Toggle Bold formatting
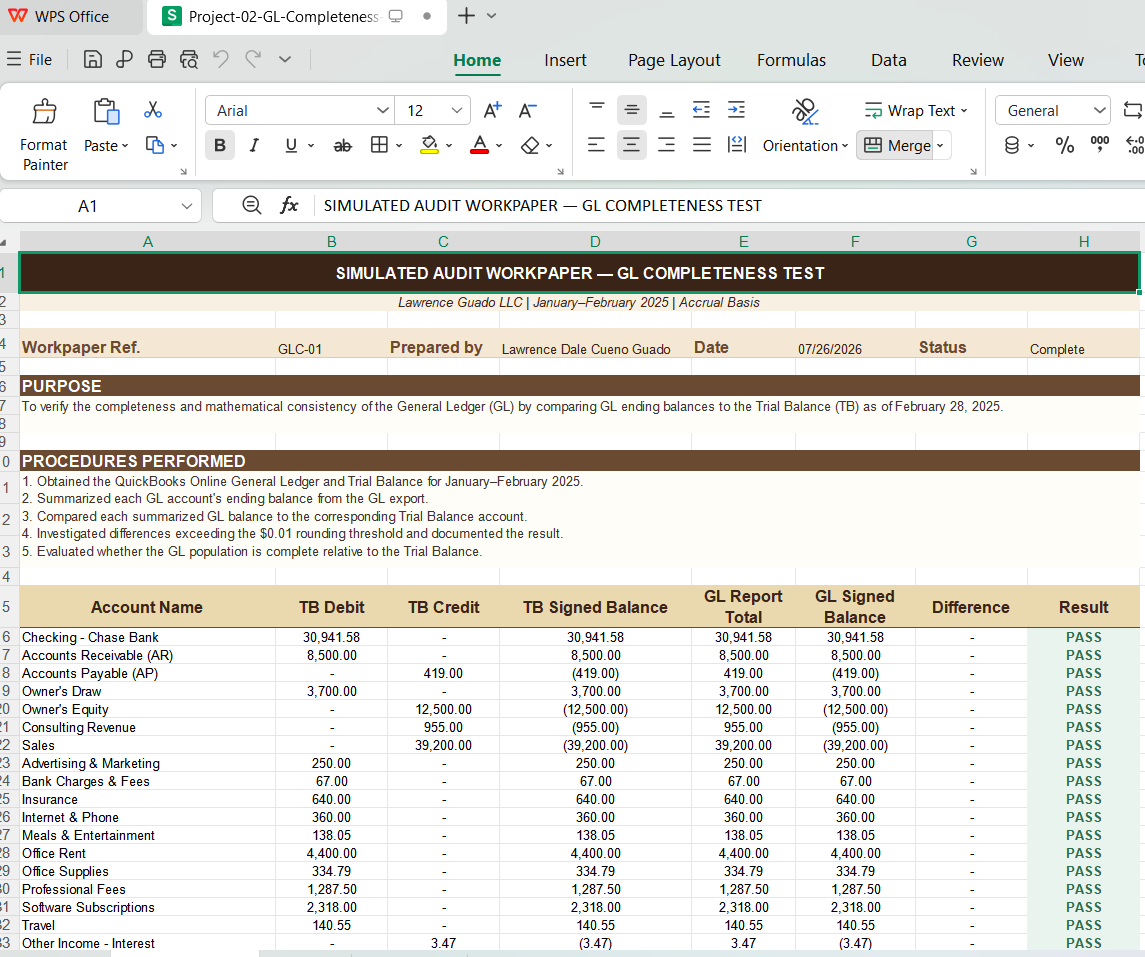The height and width of the screenshot is (957, 1145). pyautogui.click(x=220, y=145)
